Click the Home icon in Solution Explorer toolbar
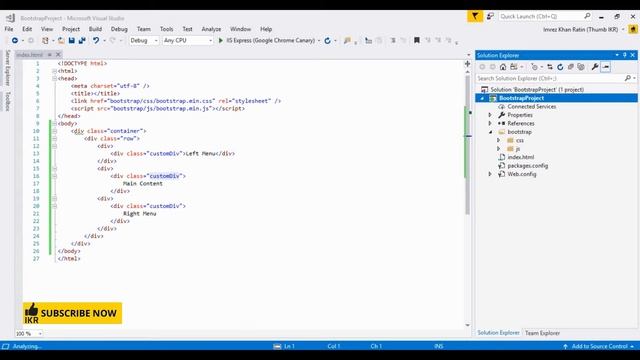640x360 pixels. (503, 67)
